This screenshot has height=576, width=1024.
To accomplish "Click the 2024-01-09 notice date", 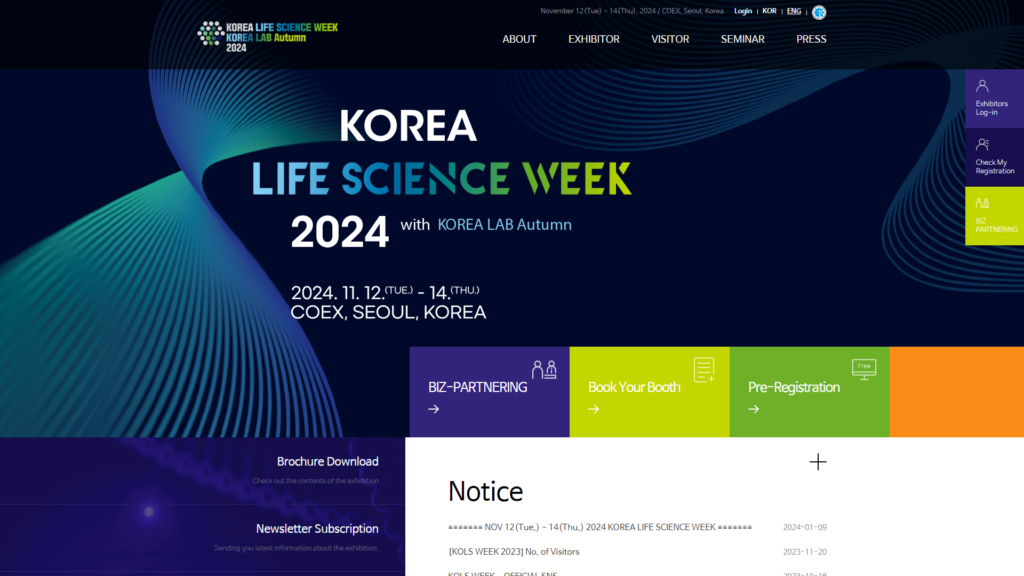I will point(805,527).
